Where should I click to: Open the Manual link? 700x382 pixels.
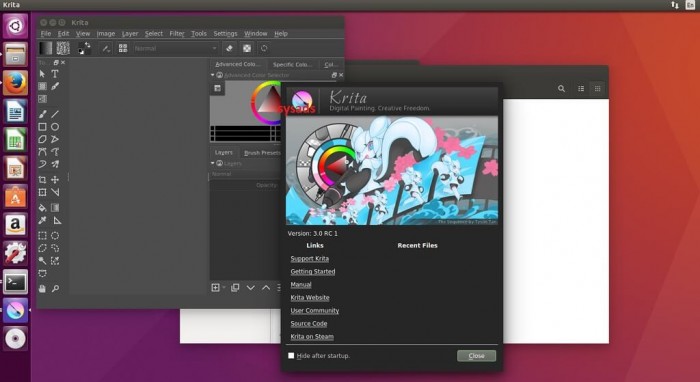[x=301, y=284]
